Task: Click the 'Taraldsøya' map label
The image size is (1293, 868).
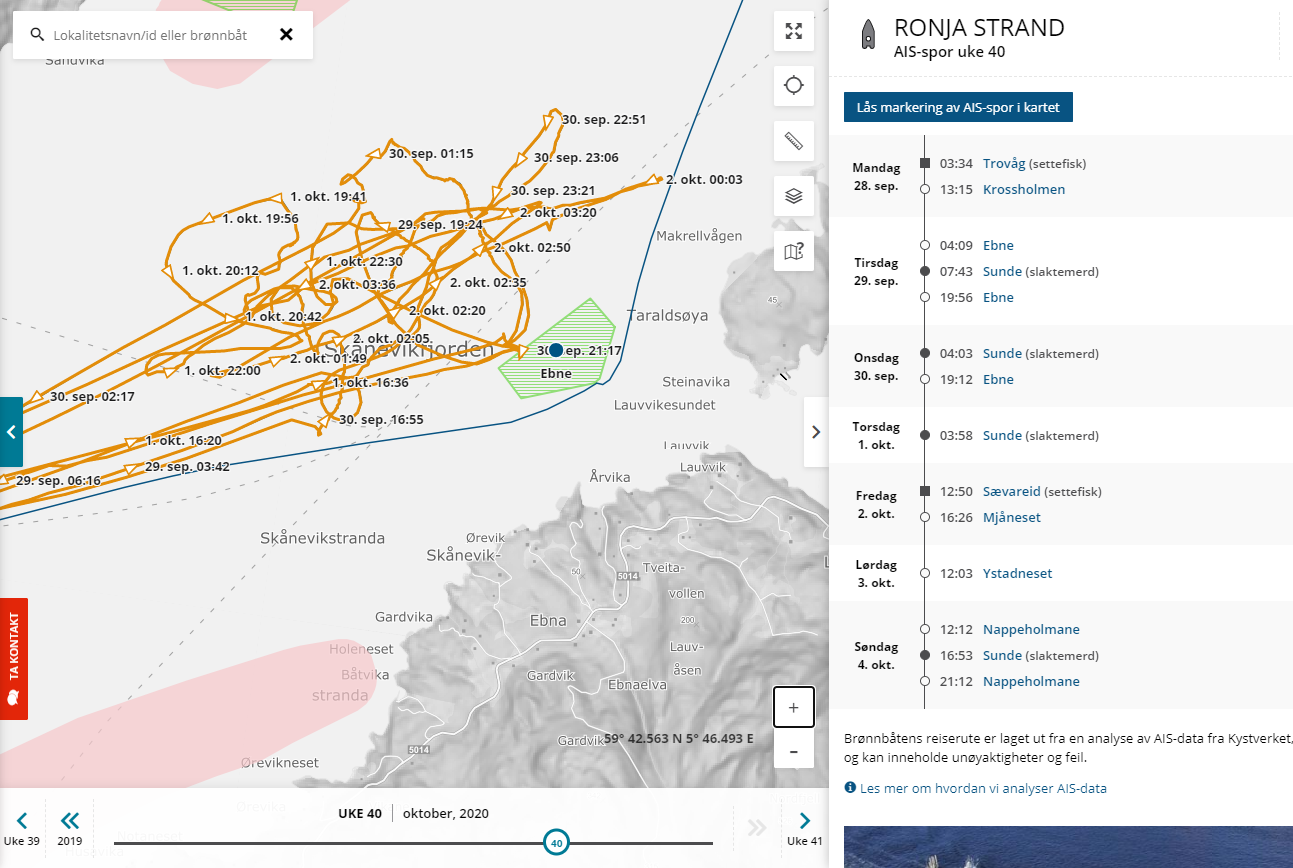Action: (667, 315)
